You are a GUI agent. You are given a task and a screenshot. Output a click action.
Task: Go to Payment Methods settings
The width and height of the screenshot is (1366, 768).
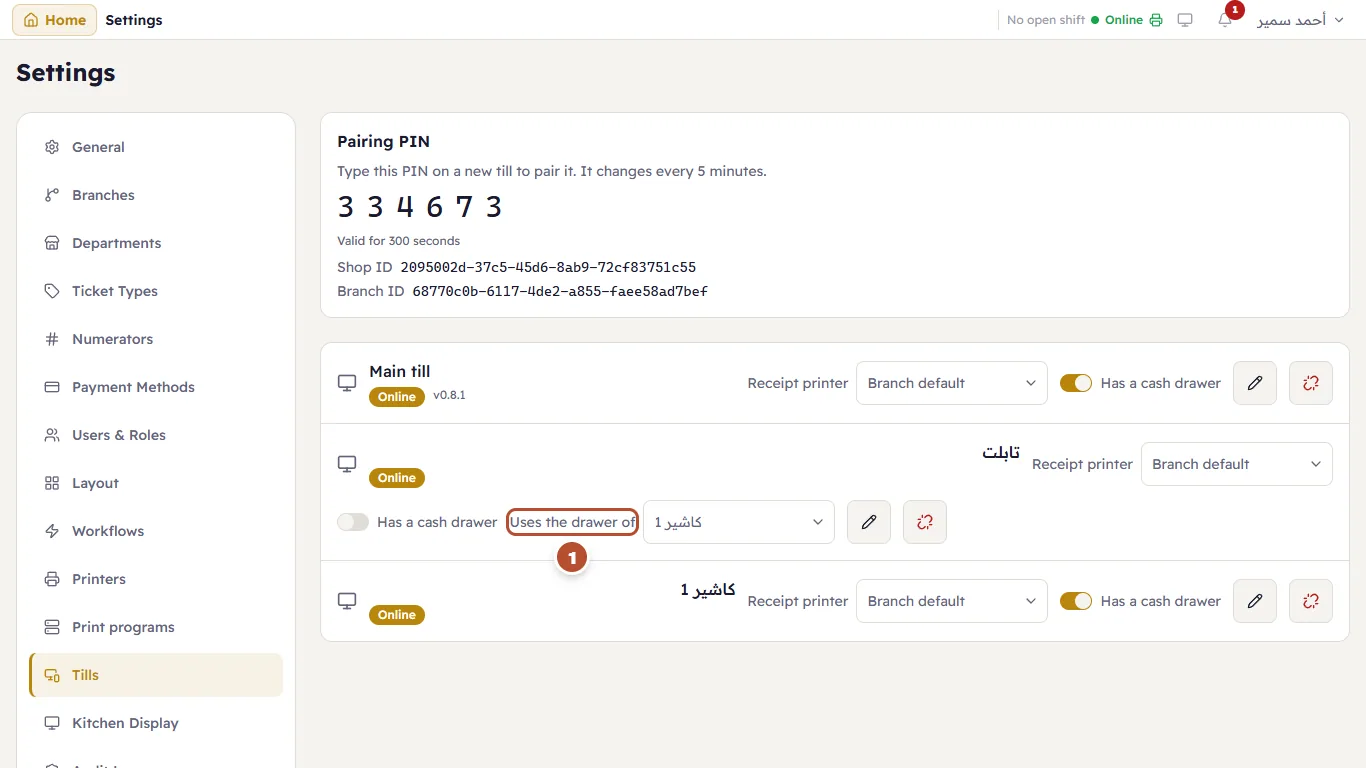pyautogui.click(x=156, y=387)
